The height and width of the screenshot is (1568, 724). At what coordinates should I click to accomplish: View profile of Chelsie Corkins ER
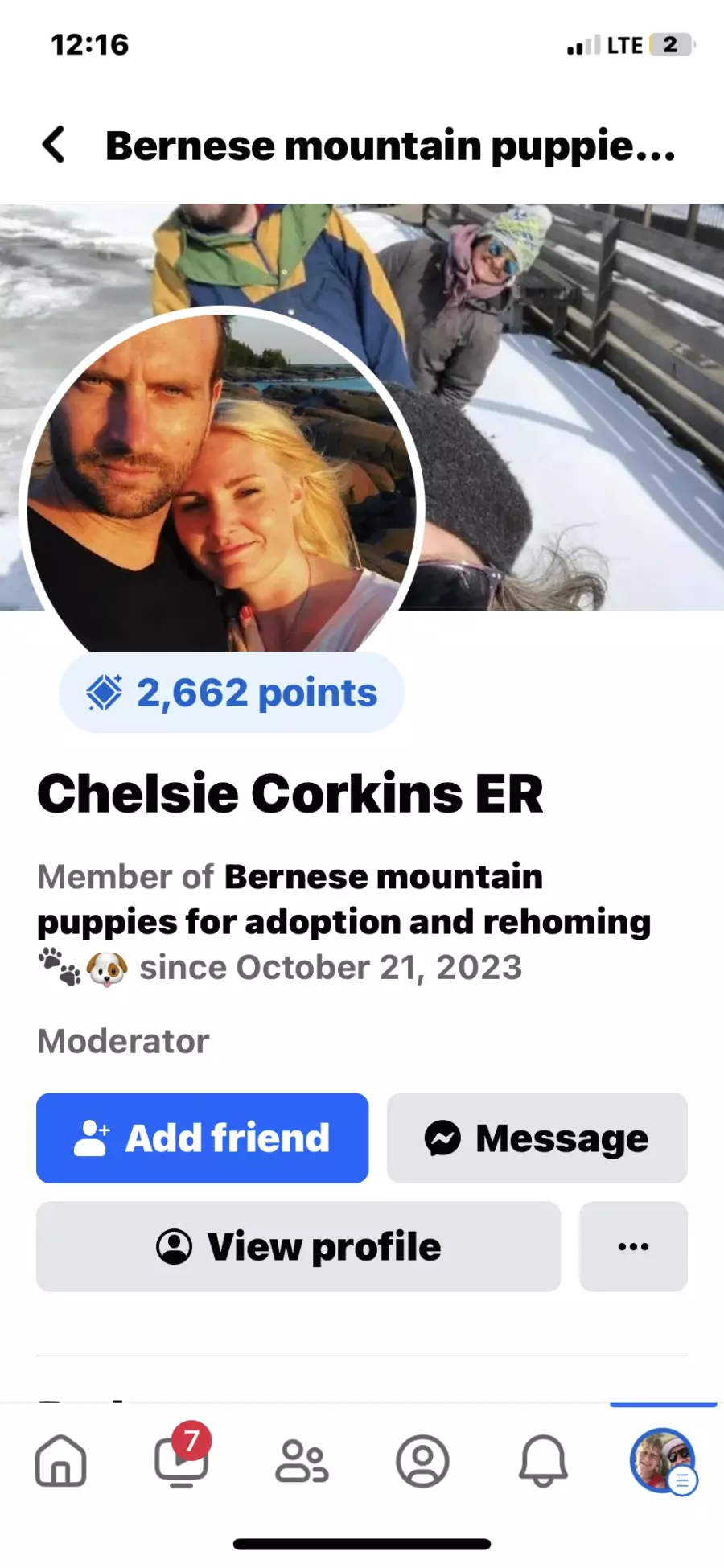coord(298,1246)
